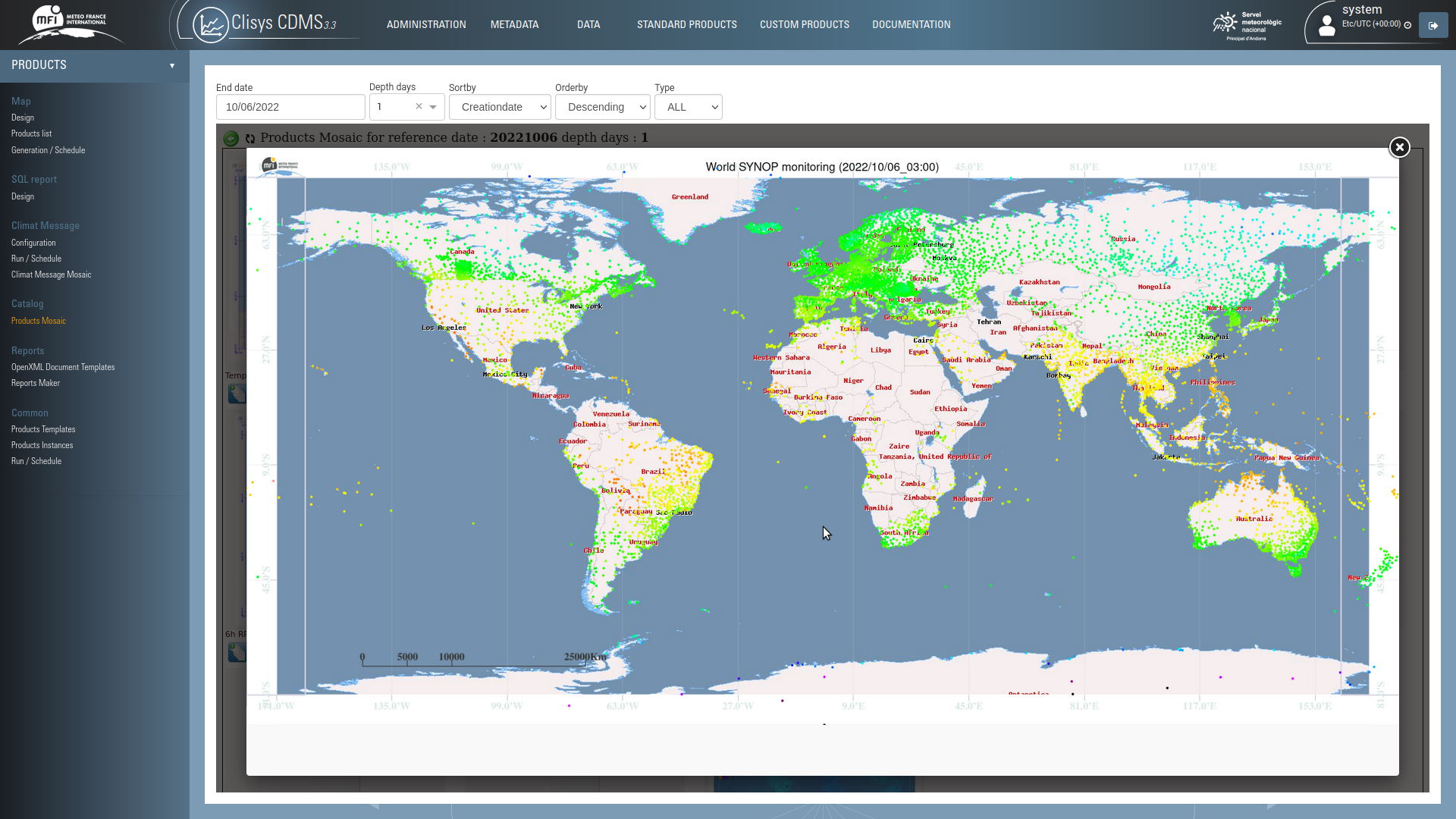1456x819 pixels.
Task: Click the logout icon button
Action: tap(1432, 26)
